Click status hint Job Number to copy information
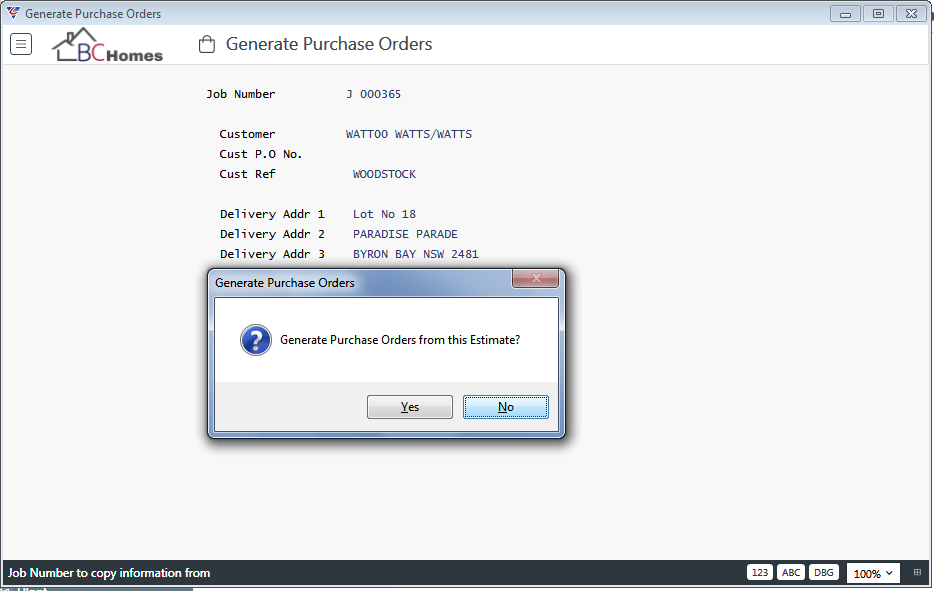The image size is (934, 591). [109, 573]
